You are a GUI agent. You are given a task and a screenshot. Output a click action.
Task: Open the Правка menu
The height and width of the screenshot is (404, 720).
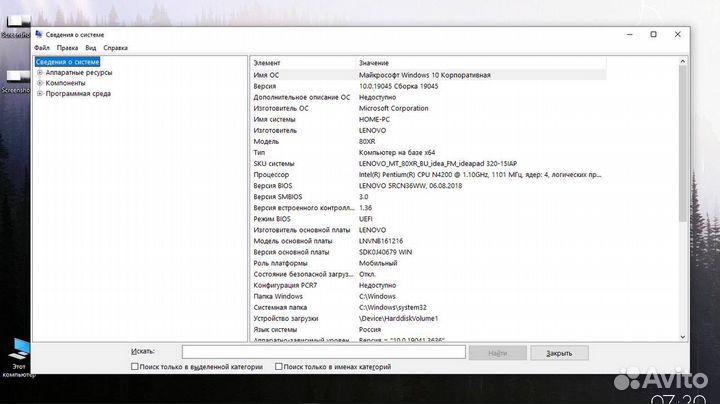point(67,48)
